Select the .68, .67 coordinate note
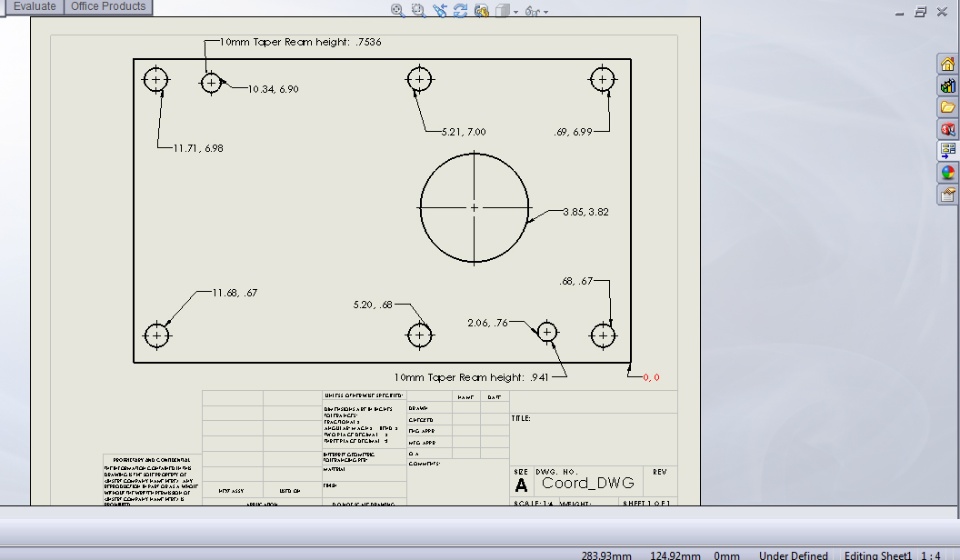The width and height of the screenshot is (960, 560). point(576,281)
